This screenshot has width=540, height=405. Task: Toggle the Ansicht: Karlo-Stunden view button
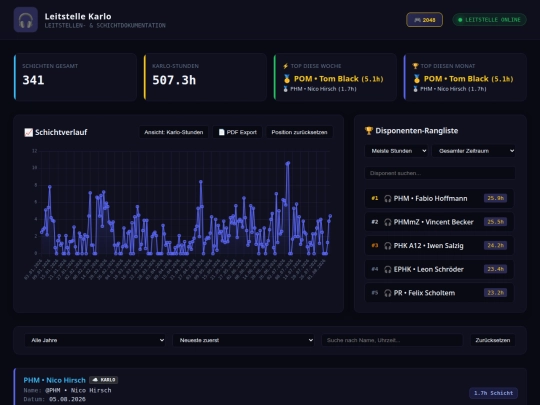click(x=174, y=132)
